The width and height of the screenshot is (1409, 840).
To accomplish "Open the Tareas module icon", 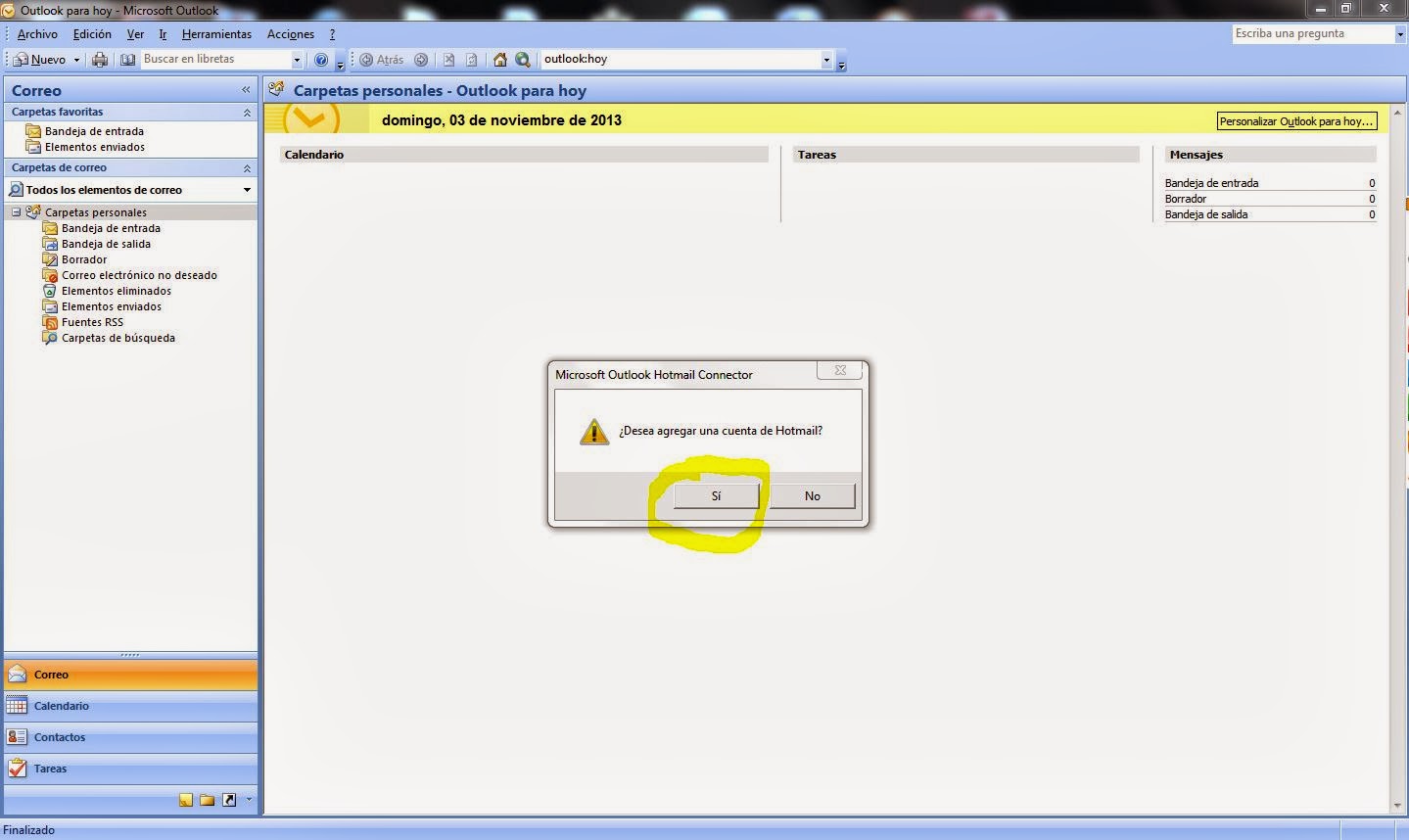I will click(17, 769).
